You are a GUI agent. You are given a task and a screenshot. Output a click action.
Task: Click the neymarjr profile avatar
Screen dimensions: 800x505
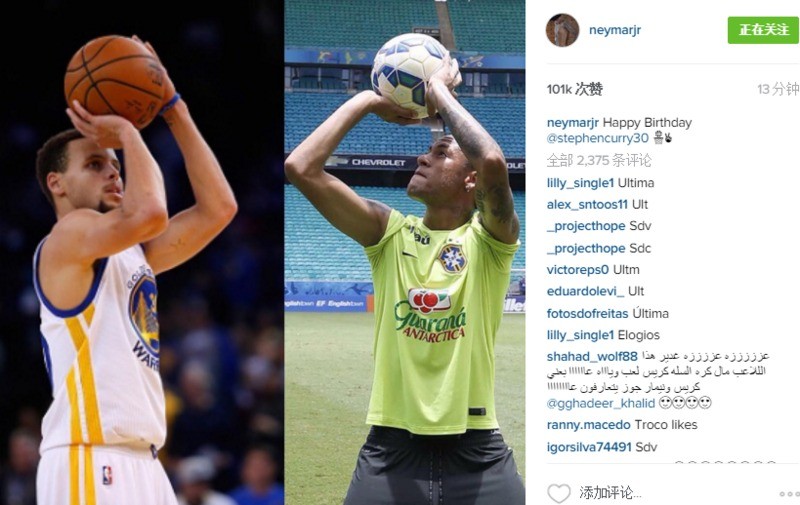tap(562, 30)
